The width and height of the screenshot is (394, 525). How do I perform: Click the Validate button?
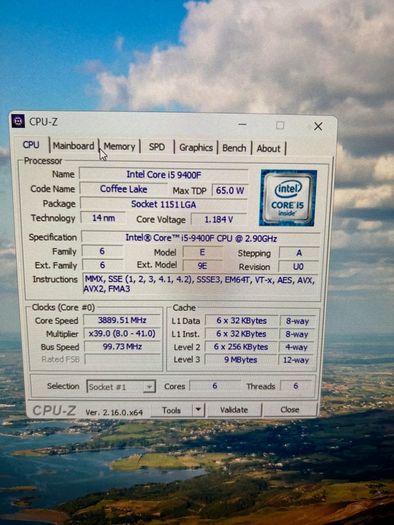[x=234, y=410]
